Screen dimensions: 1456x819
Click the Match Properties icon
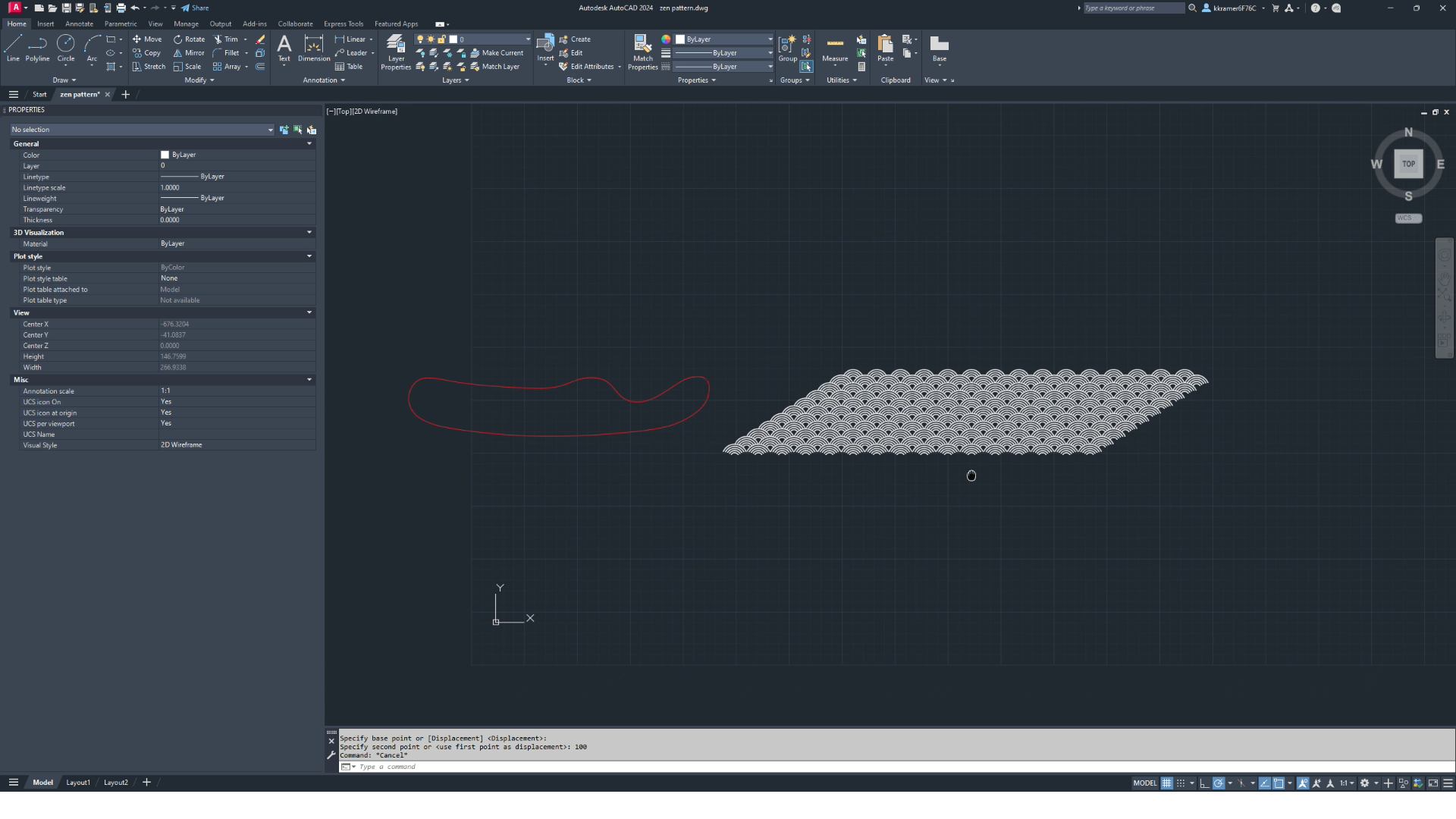(642, 52)
